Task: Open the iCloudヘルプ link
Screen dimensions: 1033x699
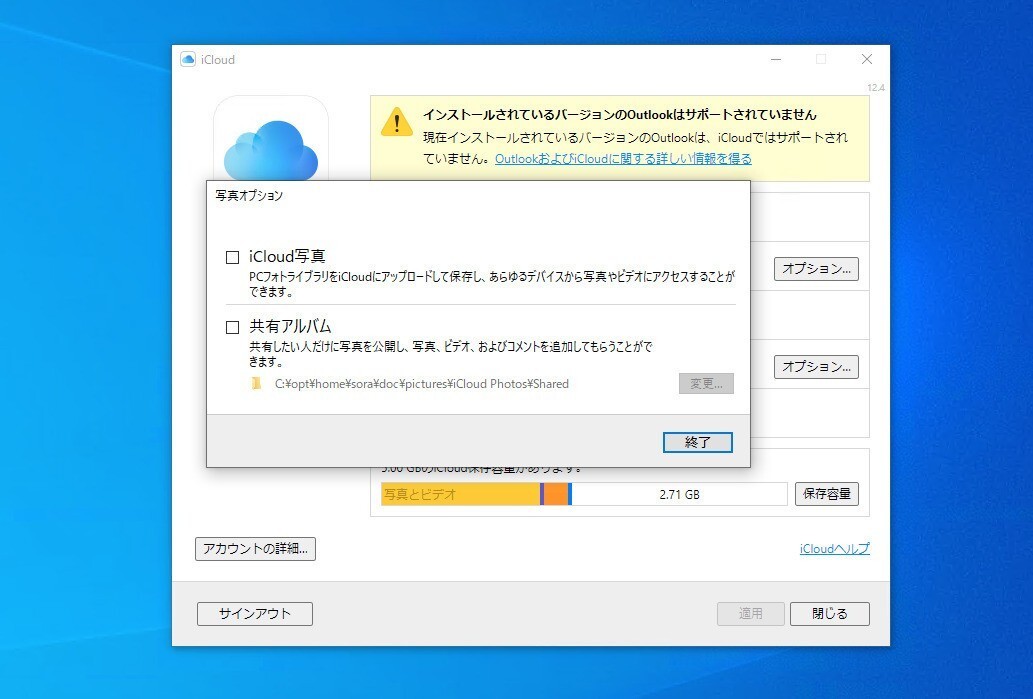Action: (835, 548)
